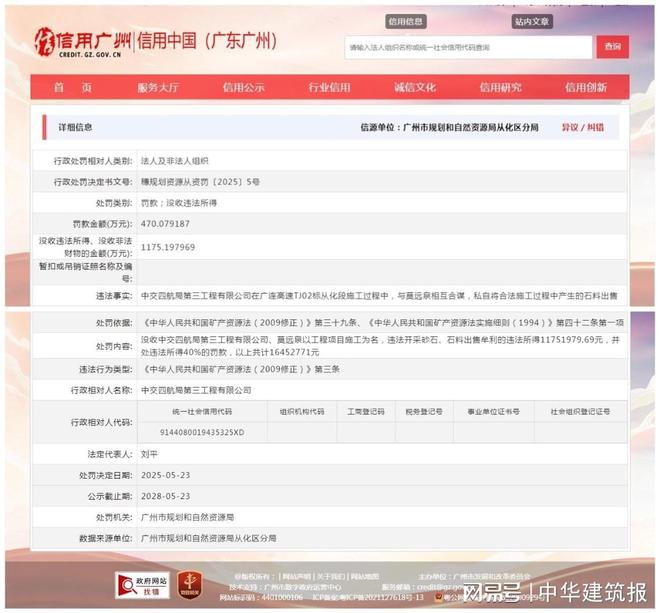Open 诚信文化 navigation item

[415, 87]
